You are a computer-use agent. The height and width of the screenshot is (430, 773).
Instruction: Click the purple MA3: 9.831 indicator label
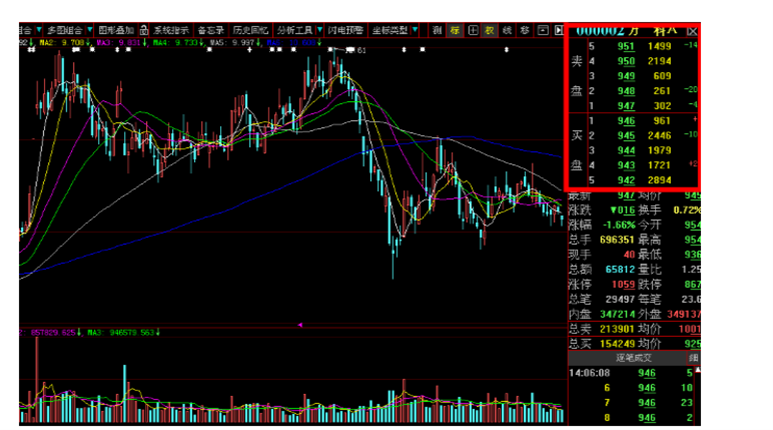point(121,43)
